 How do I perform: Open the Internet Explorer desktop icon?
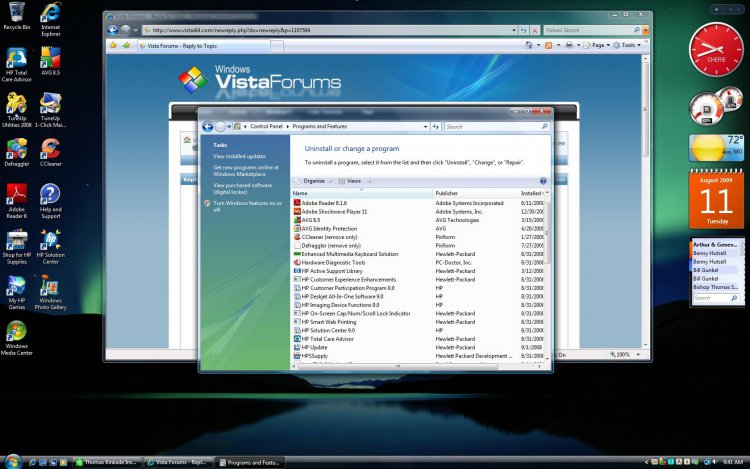click(x=50, y=19)
